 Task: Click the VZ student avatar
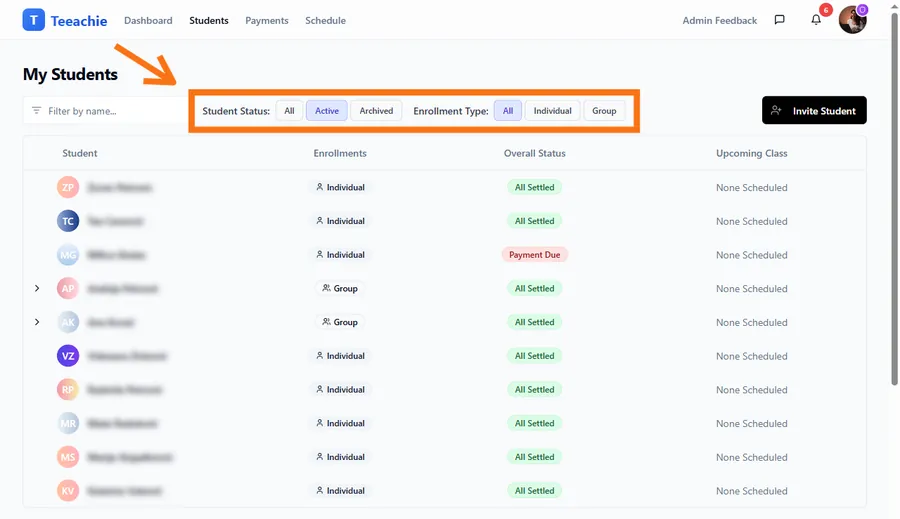pyautogui.click(x=68, y=356)
